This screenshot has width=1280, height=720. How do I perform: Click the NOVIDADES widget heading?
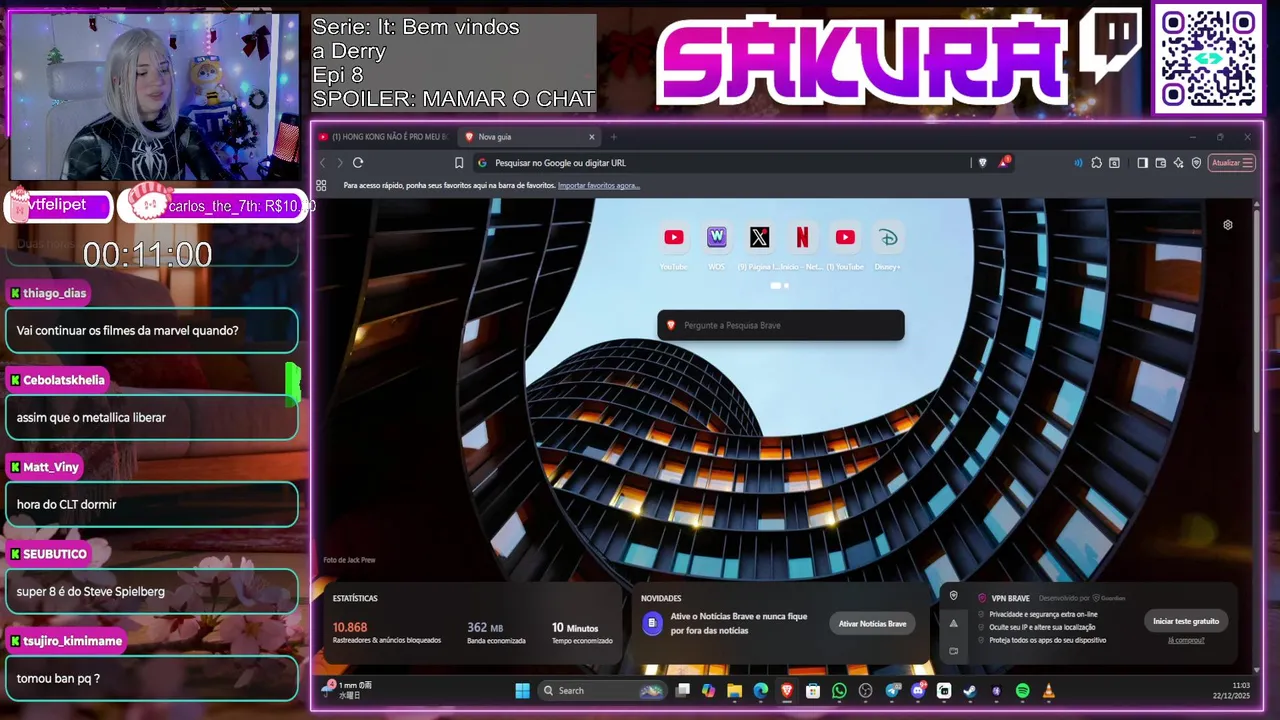pyautogui.click(x=661, y=598)
